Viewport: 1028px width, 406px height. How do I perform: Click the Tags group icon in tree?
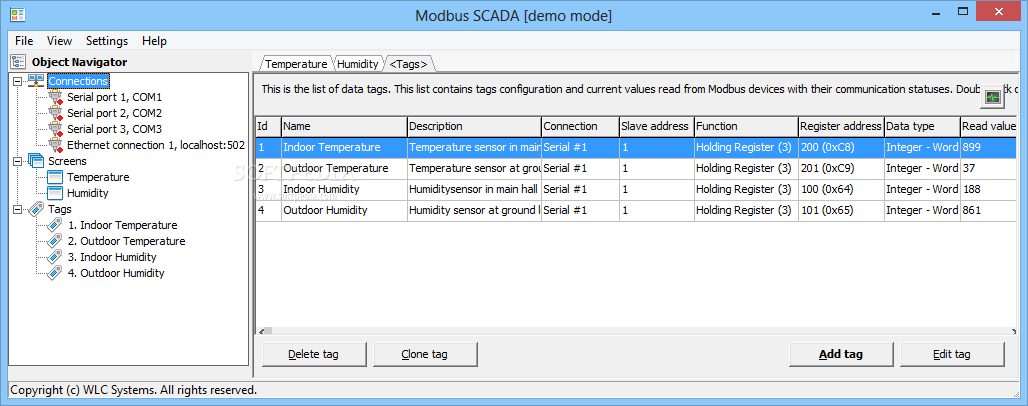(36, 209)
